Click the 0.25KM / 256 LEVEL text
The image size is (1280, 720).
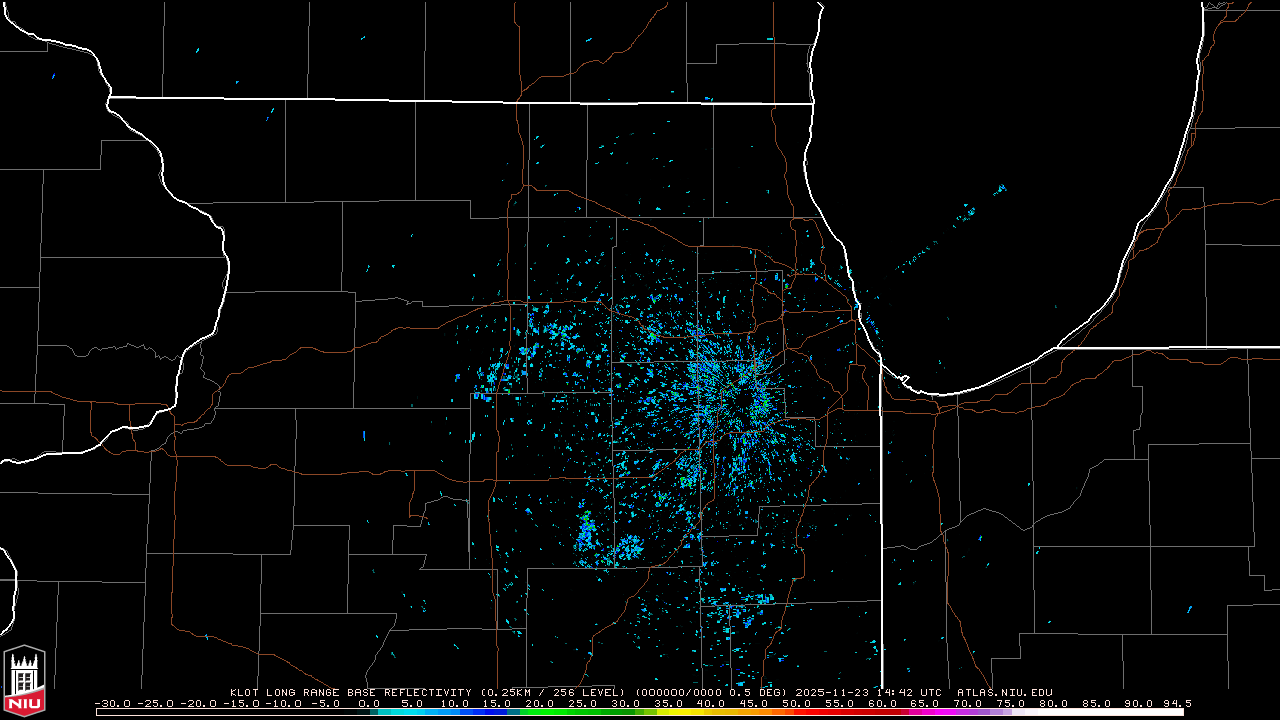(x=553, y=692)
